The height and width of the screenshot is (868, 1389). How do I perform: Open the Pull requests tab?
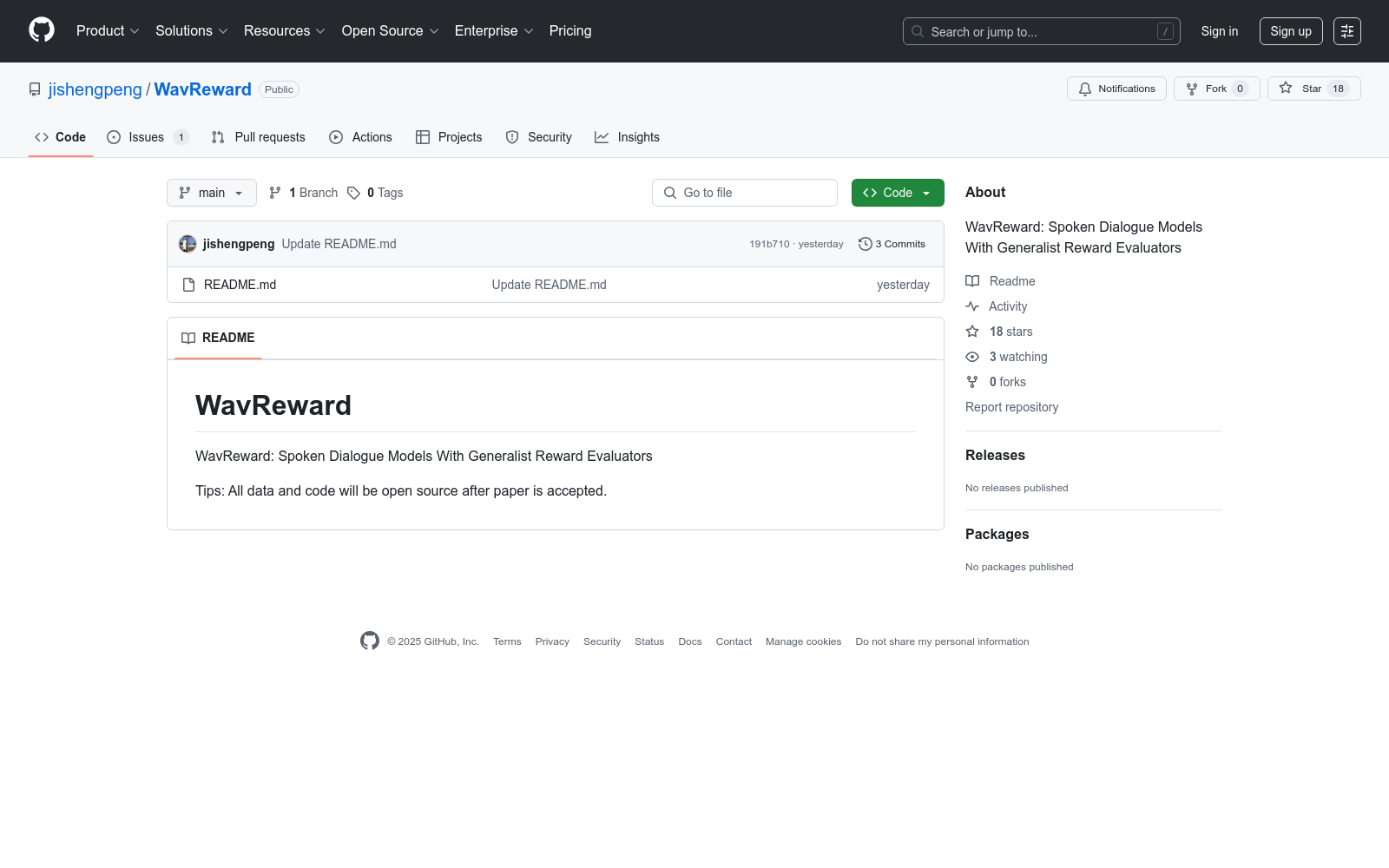coord(259,137)
